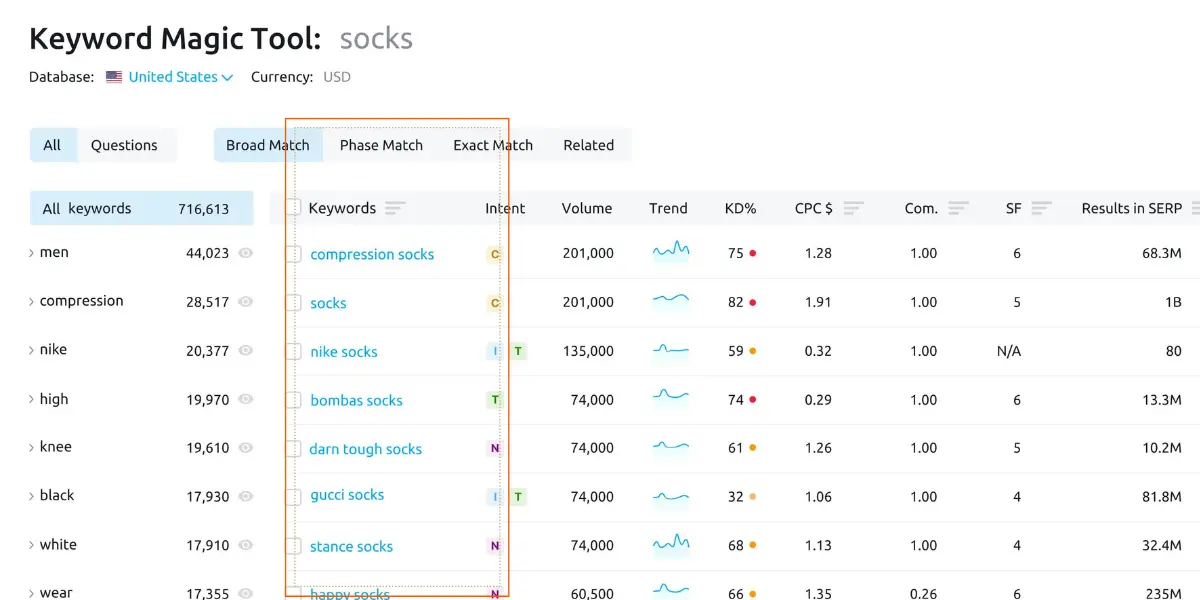Switch to the Questions tab
This screenshot has height=600, width=1200.
pyautogui.click(x=124, y=145)
